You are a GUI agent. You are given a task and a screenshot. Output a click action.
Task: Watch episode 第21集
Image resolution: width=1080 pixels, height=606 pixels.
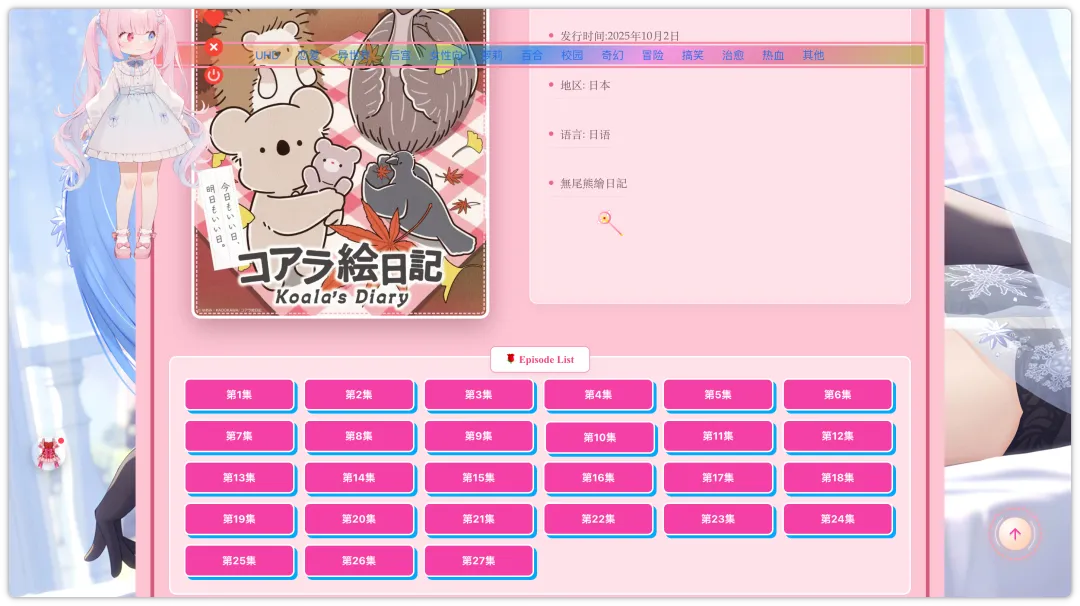point(479,519)
